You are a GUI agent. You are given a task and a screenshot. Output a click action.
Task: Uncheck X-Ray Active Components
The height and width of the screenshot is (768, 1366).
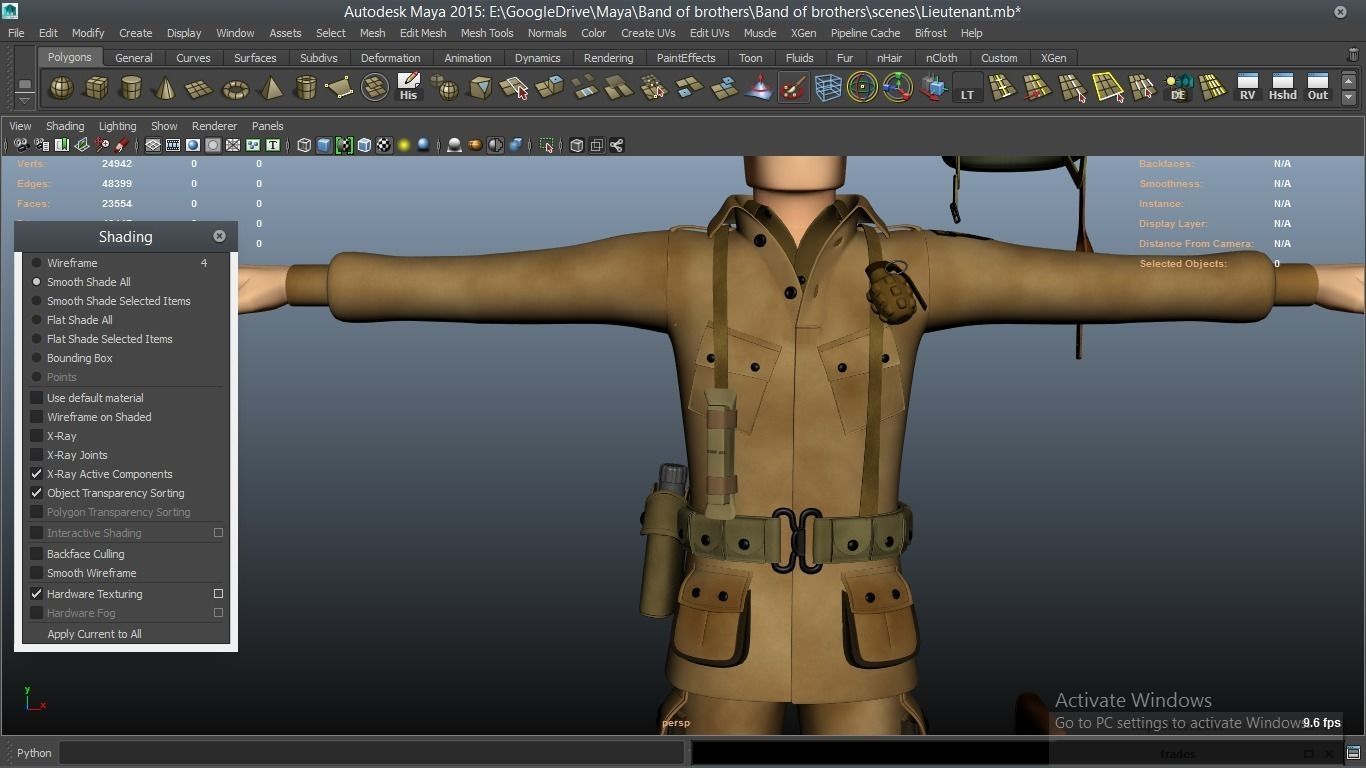click(x=37, y=474)
